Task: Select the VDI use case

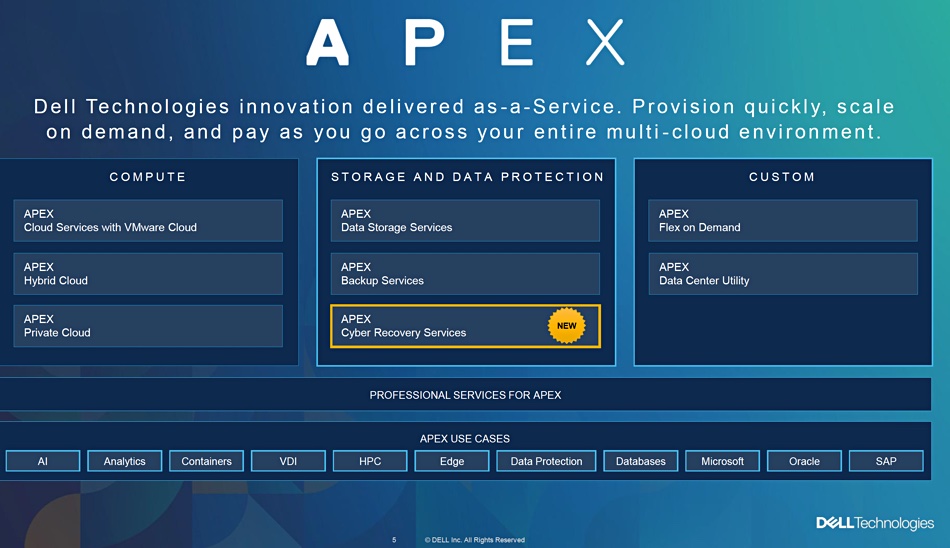Action: [x=288, y=461]
